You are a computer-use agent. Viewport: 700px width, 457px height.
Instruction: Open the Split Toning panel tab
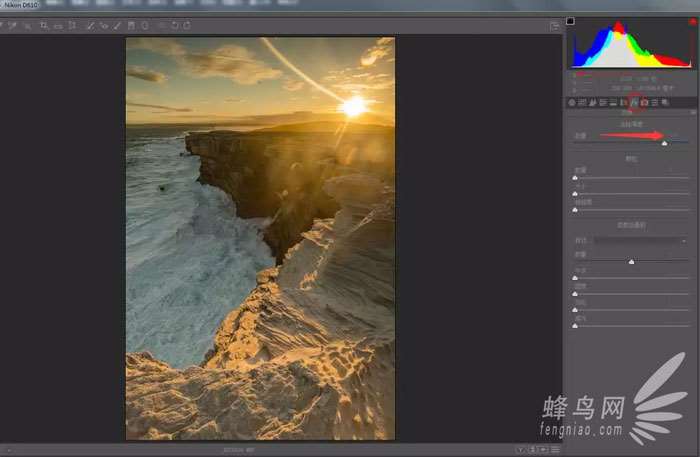coord(613,103)
